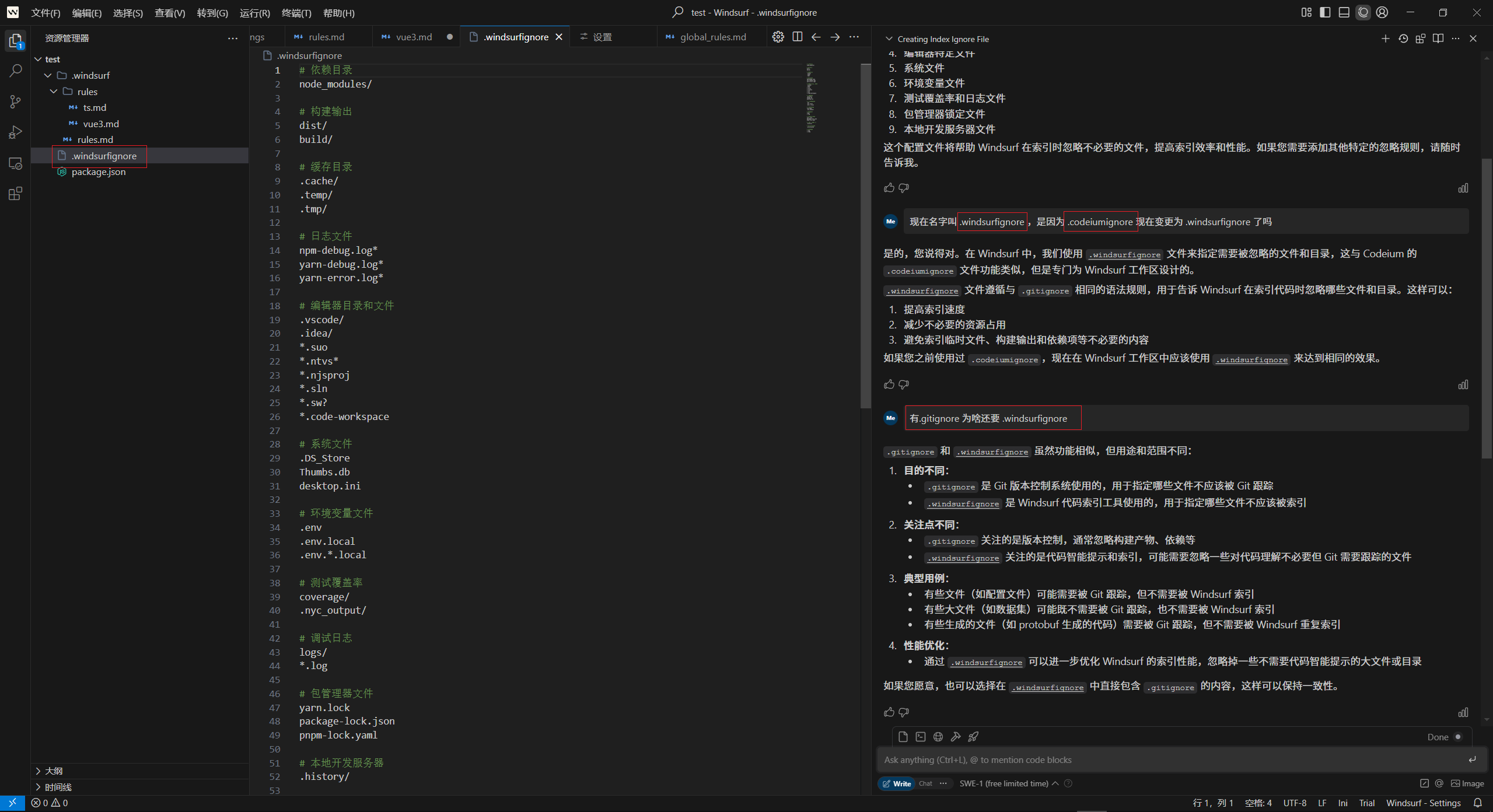The width and height of the screenshot is (1493, 812).
Task: Open Source Control in activity bar
Action: pyautogui.click(x=16, y=101)
